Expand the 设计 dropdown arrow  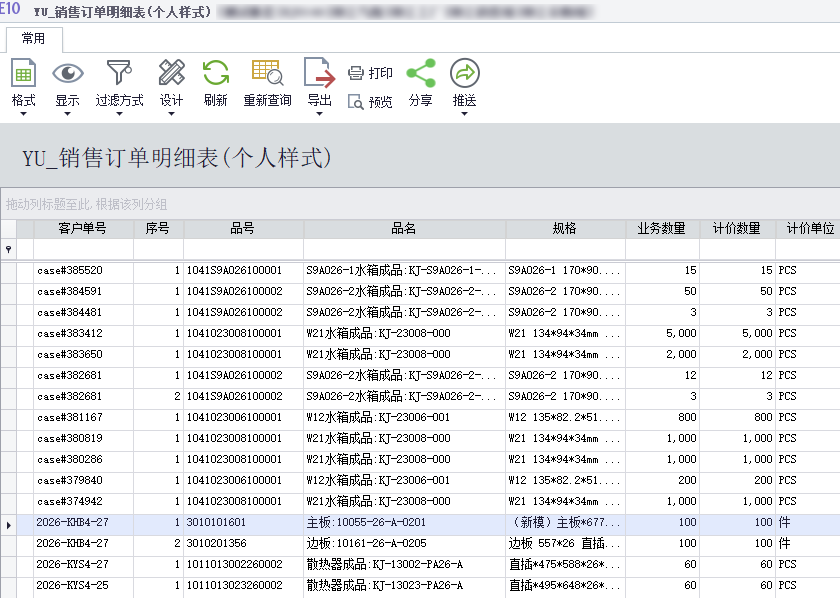(171, 114)
